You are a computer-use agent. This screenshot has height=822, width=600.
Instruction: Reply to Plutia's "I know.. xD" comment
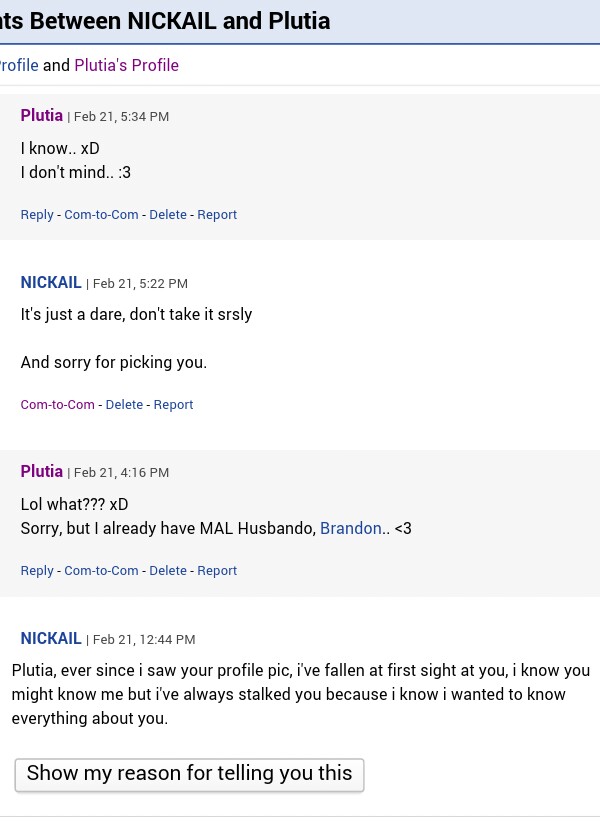[37, 214]
